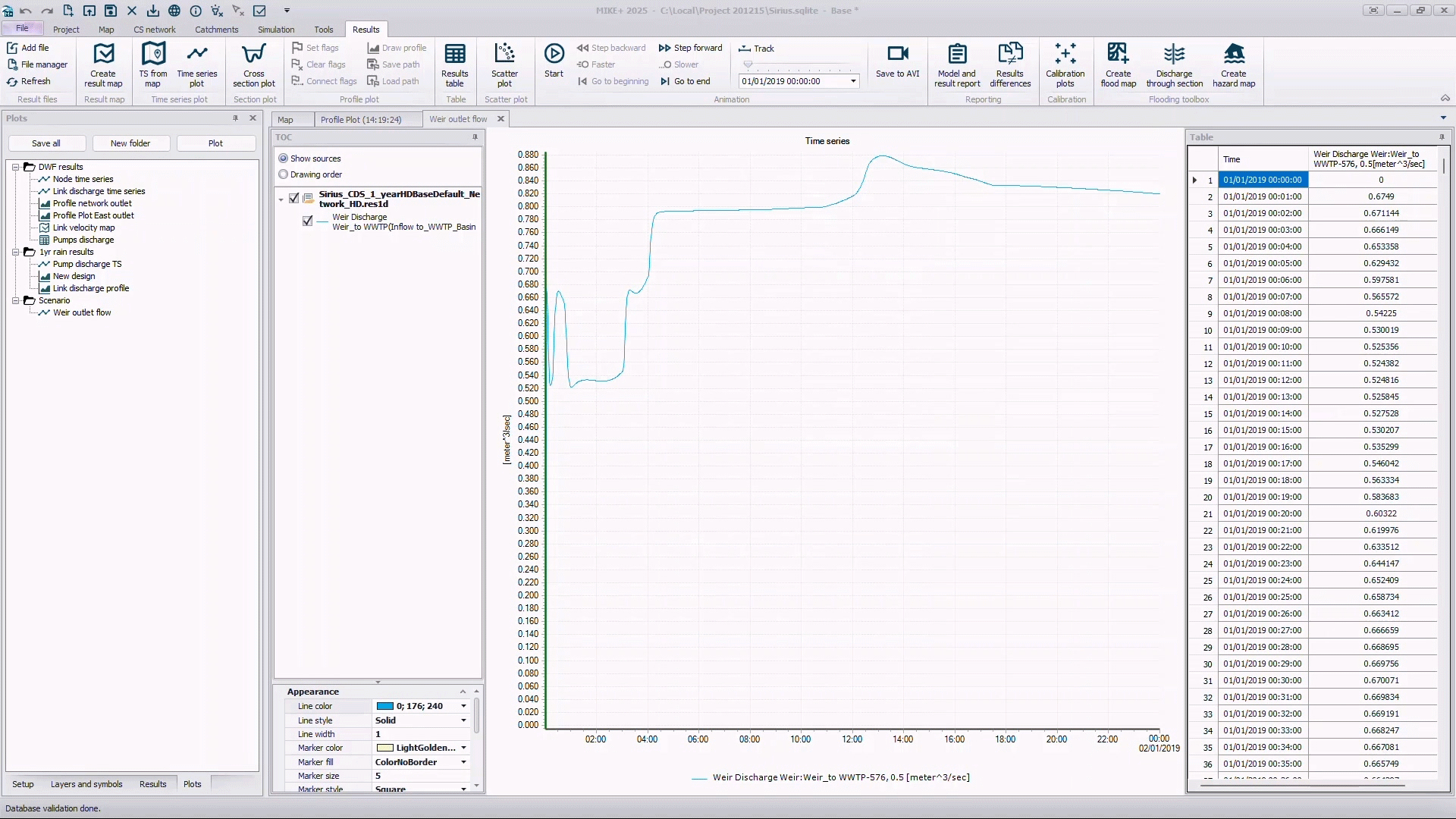Image resolution: width=1456 pixels, height=819 pixels.
Task: Click the Save all button
Action: tap(46, 143)
